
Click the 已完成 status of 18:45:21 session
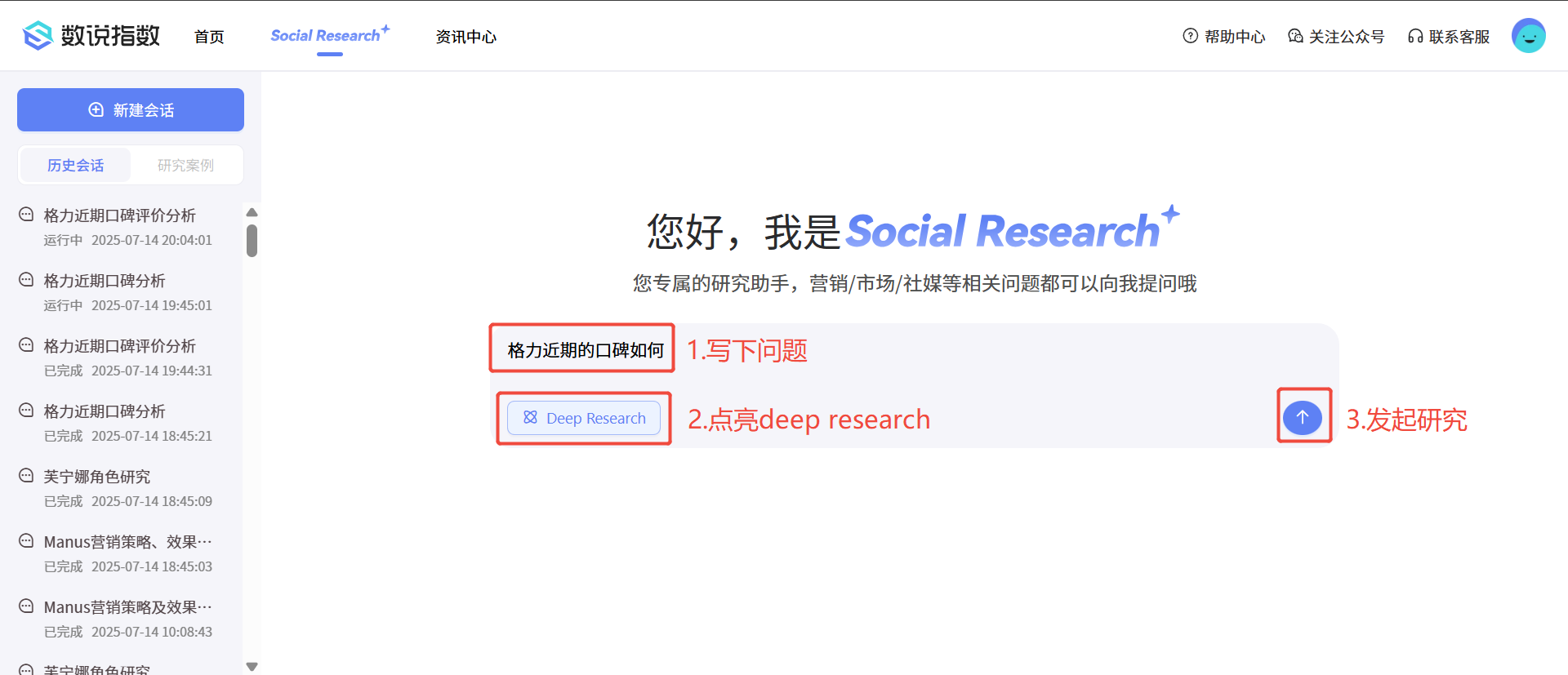(63, 436)
